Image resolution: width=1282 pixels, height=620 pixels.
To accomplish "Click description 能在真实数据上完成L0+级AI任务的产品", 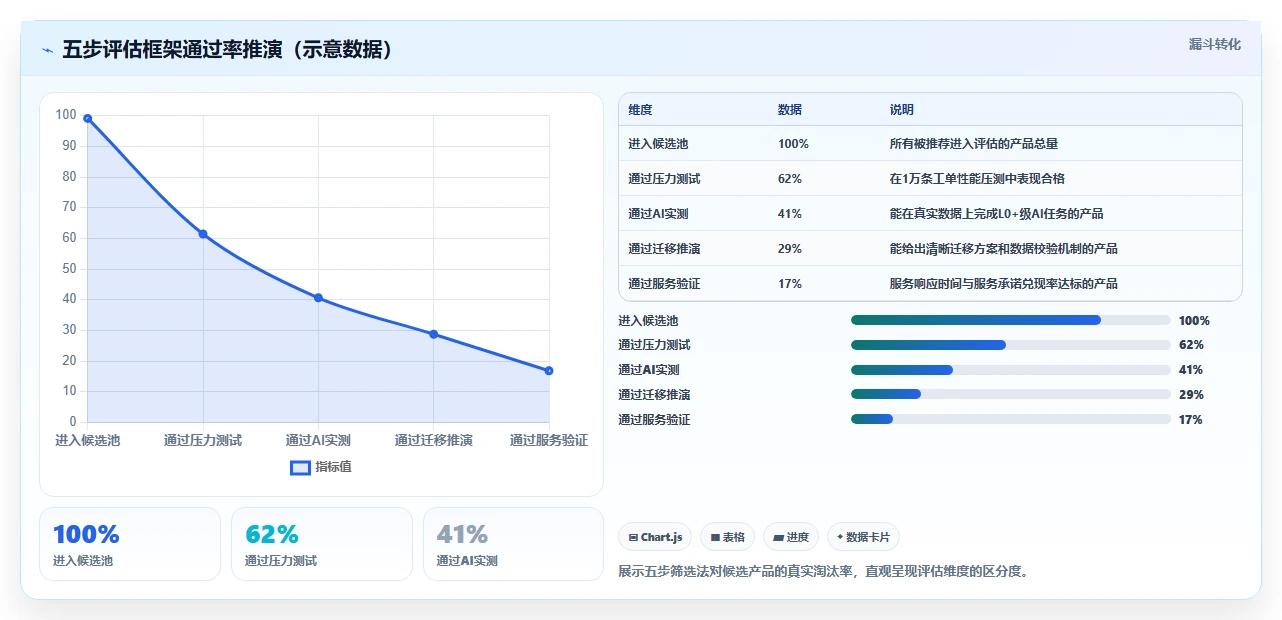I will tap(997, 214).
